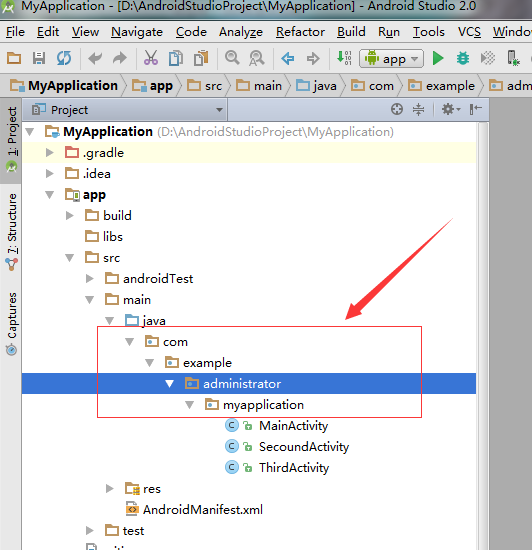Collapse the java folder arrow
This screenshot has width=532, height=550.
pos(110,321)
